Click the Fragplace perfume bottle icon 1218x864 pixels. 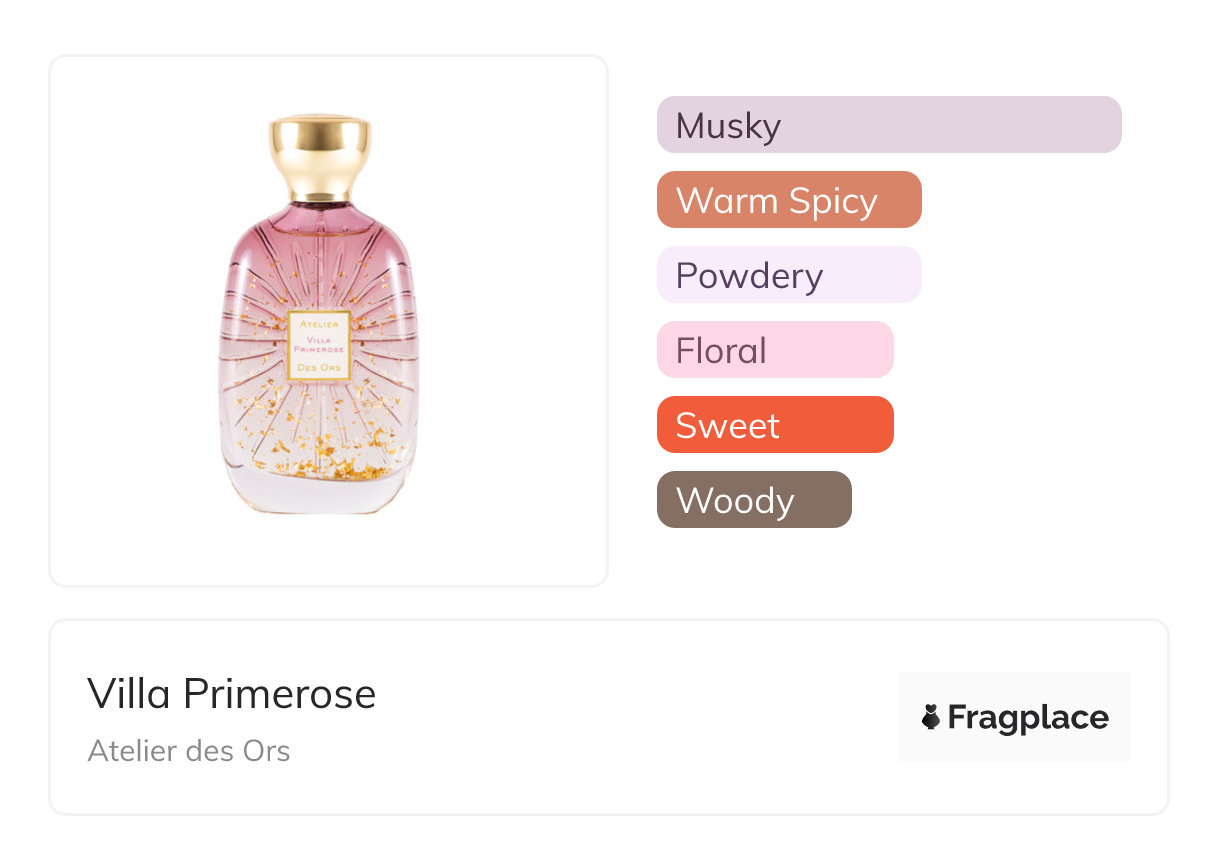[930, 718]
